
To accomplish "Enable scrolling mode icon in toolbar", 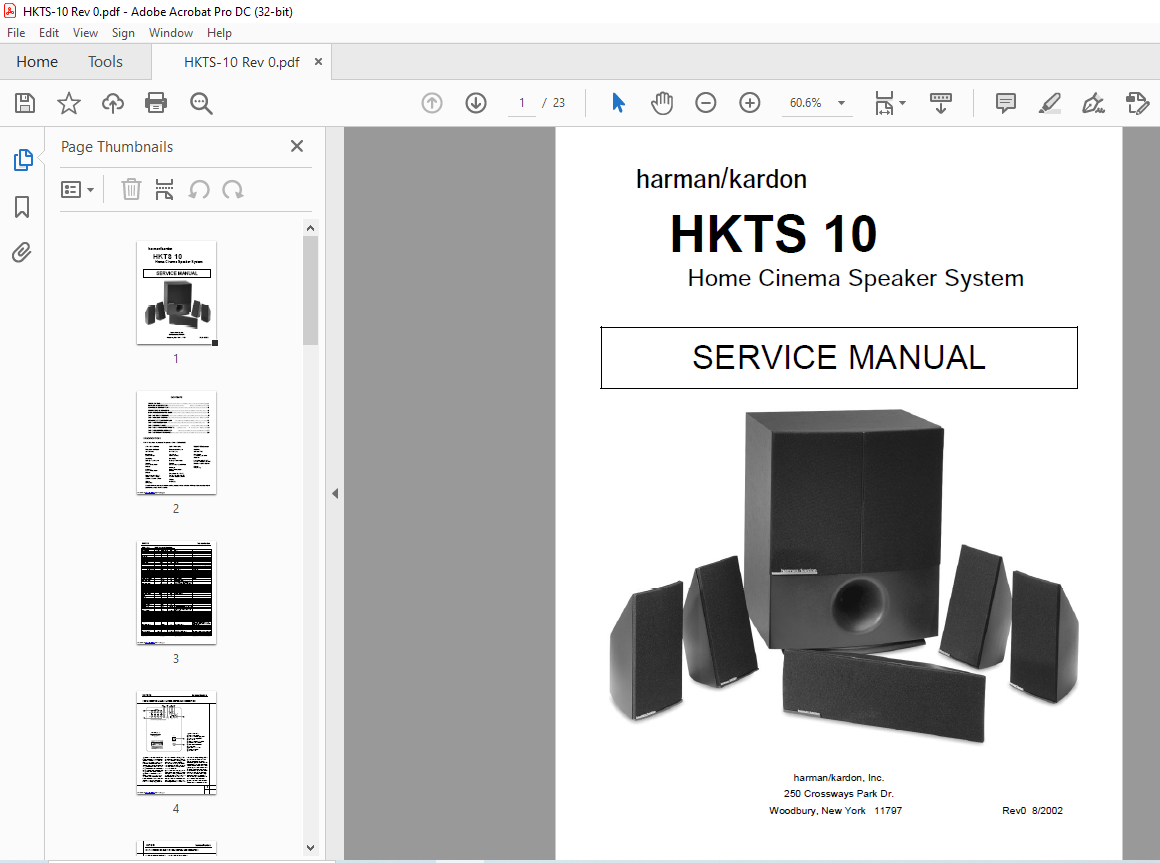I will pyautogui.click(x=940, y=103).
